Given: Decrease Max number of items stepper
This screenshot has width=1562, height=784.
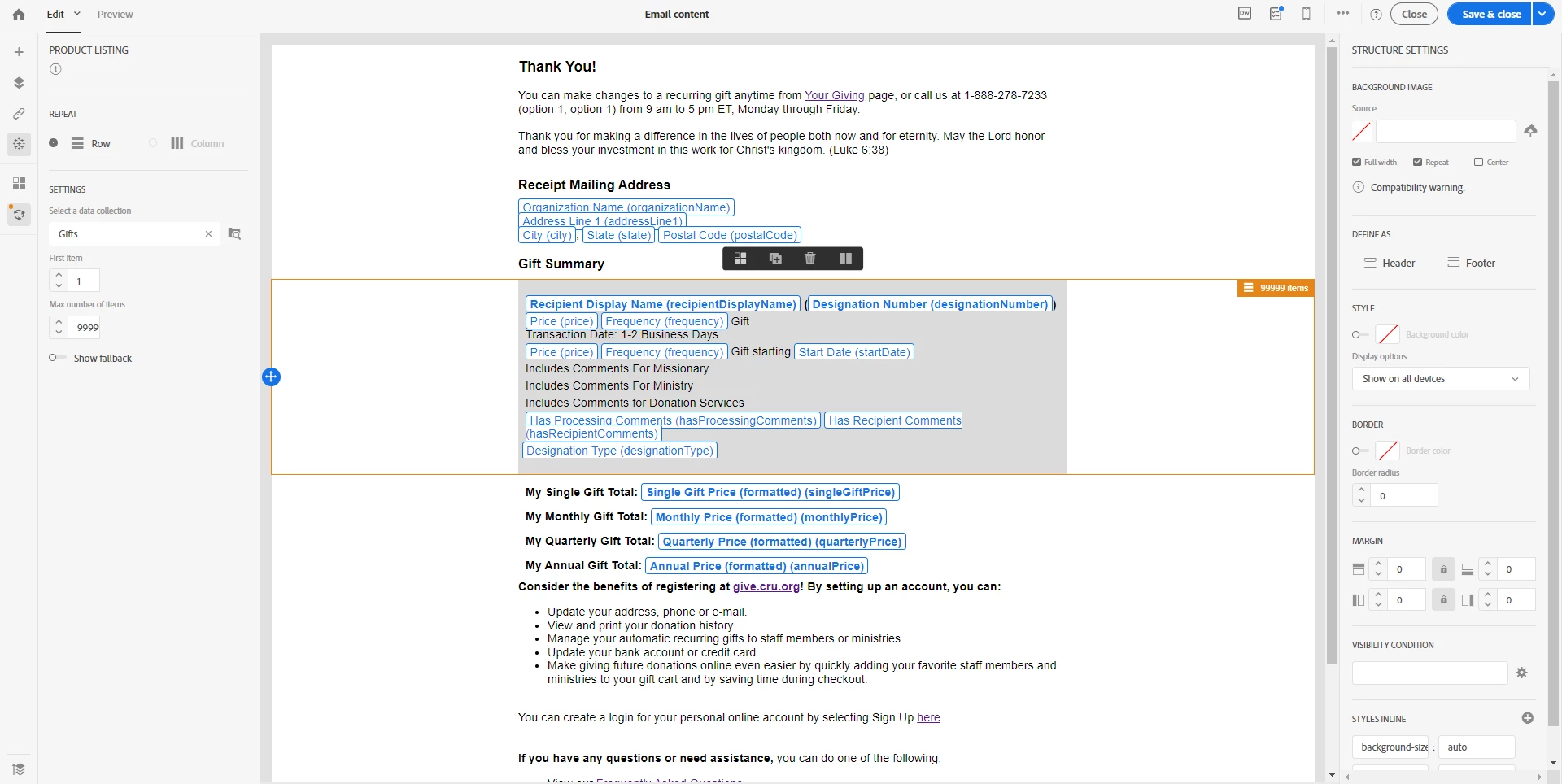Looking at the screenshot, I should (59, 333).
